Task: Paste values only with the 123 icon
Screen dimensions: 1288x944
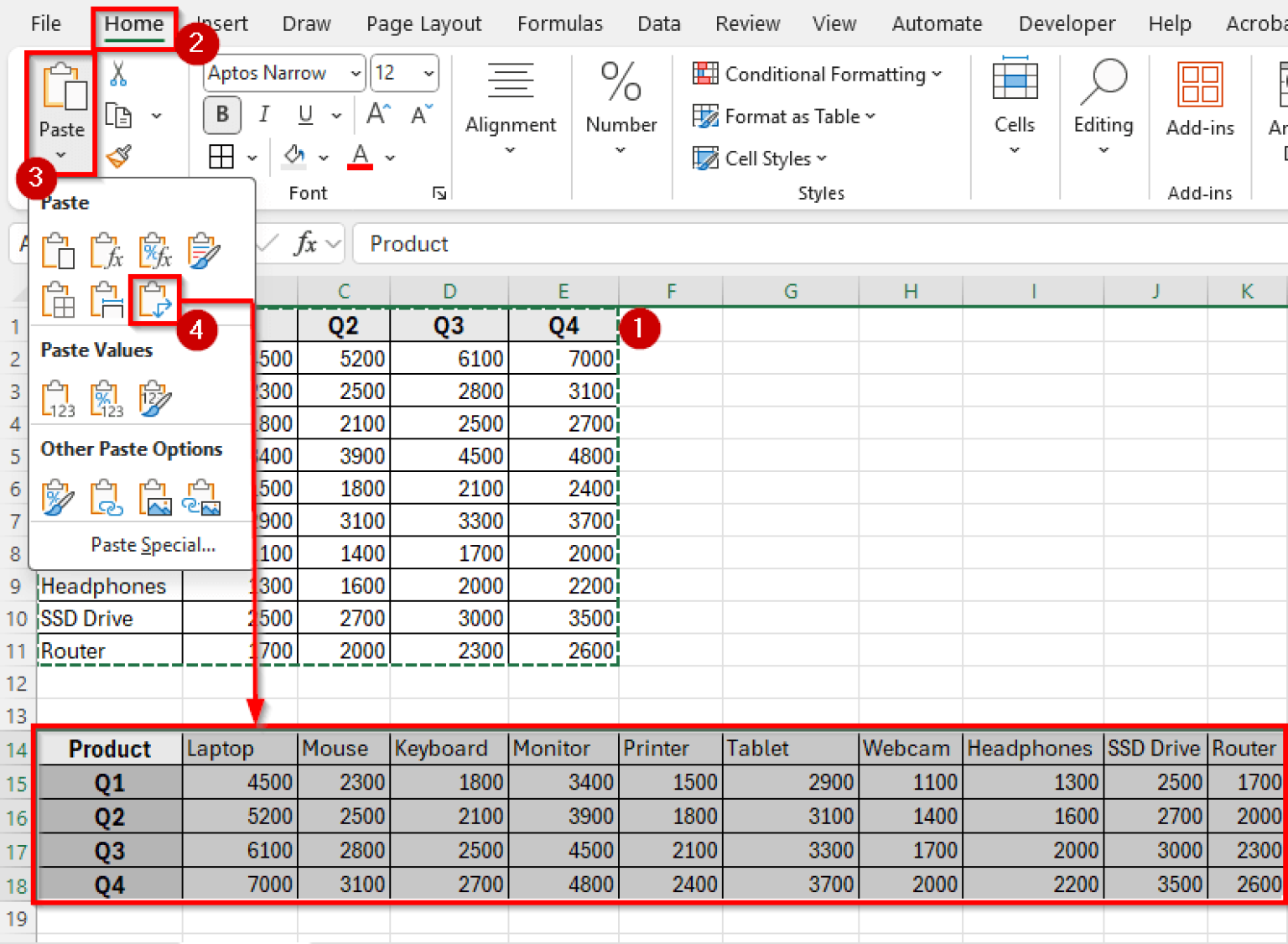Action: pyautogui.click(x=56, y=397)
